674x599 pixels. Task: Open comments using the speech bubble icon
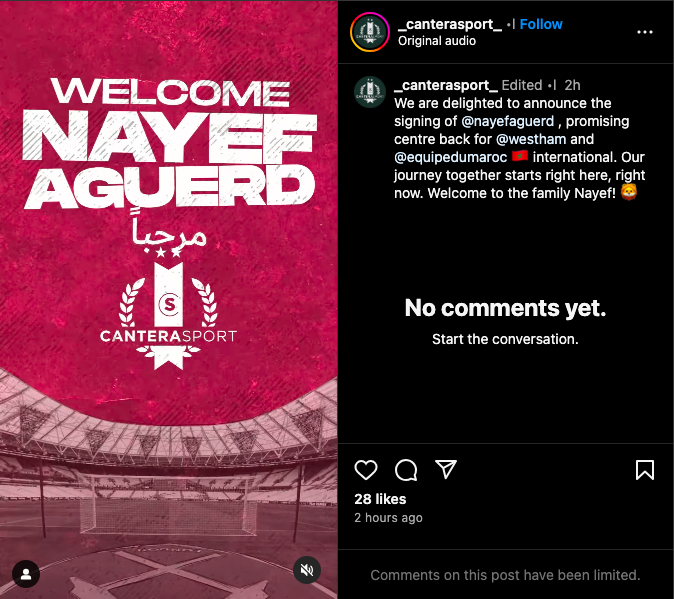pos(406,470)
